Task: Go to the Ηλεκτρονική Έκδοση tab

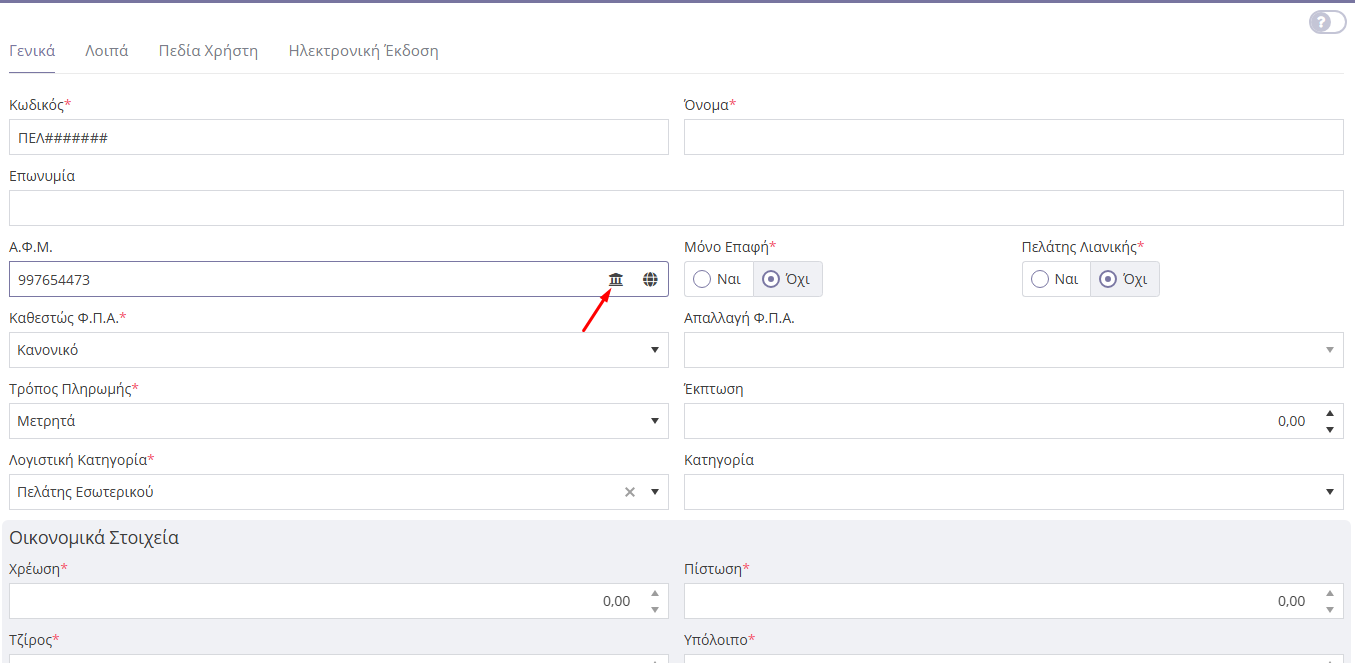Action: tap(363, 51)
